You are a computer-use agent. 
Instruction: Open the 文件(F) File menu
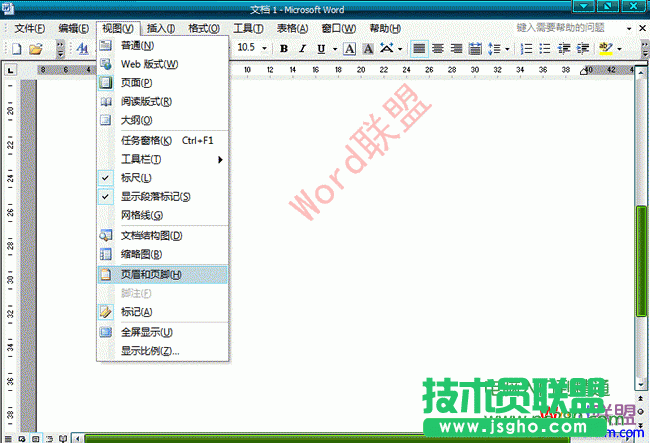pos(29,29)
